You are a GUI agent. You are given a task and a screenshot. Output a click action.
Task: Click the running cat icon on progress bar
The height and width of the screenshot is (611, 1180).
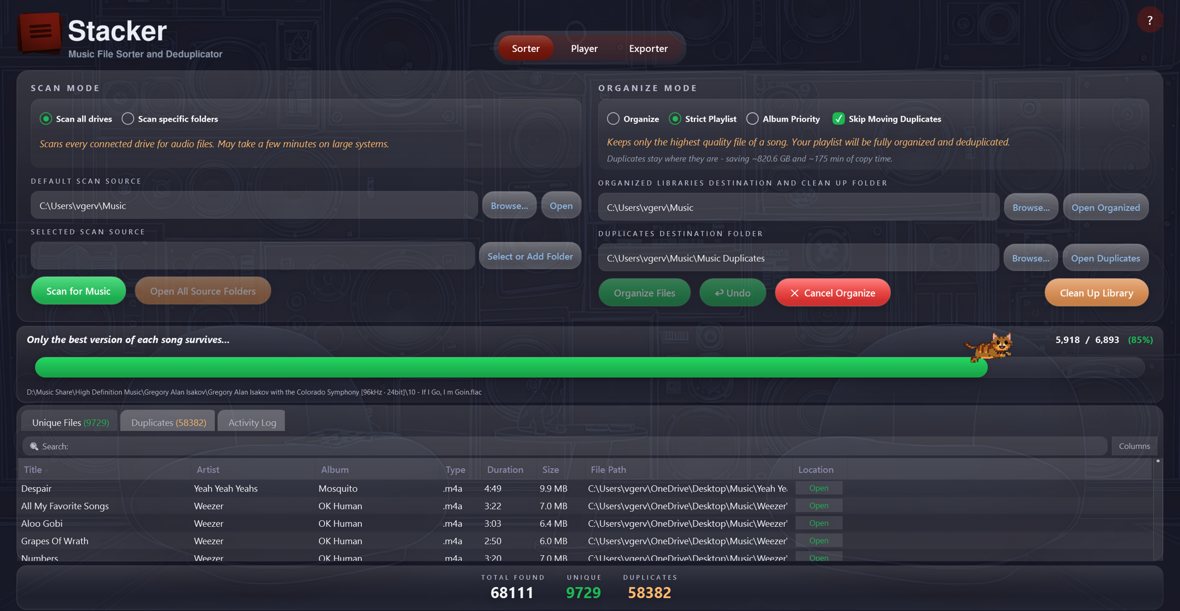pos(990,348)
